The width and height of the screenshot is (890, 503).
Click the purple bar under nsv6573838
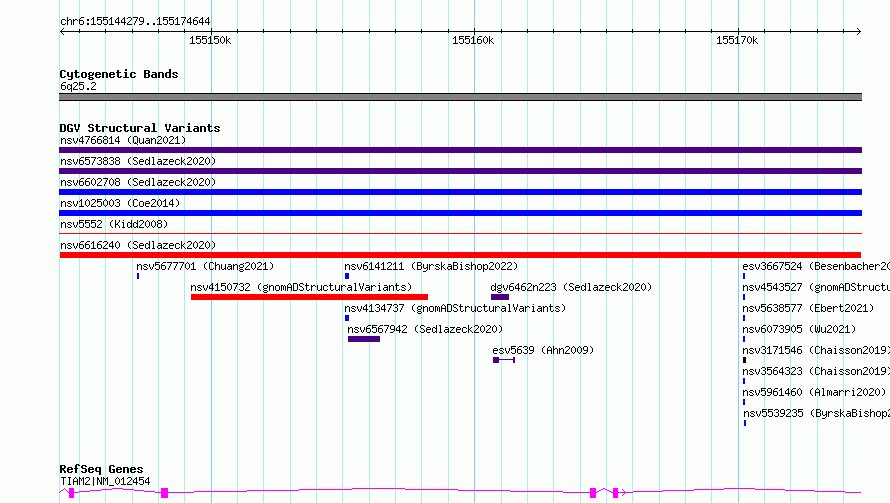[x=460, y=171]
